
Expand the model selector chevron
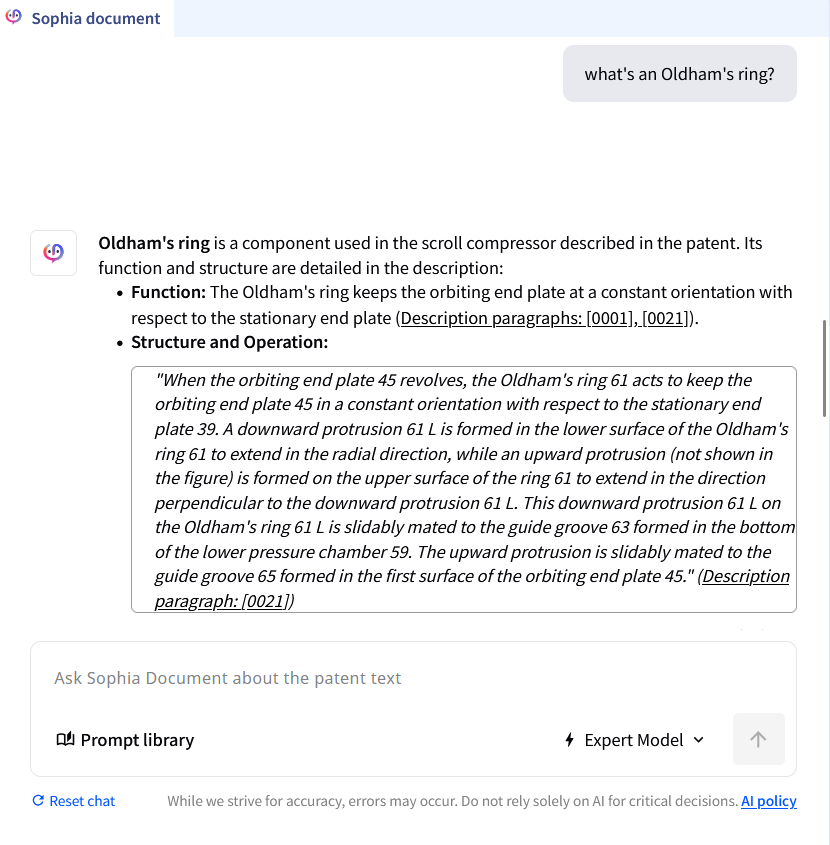coord(698,740)
